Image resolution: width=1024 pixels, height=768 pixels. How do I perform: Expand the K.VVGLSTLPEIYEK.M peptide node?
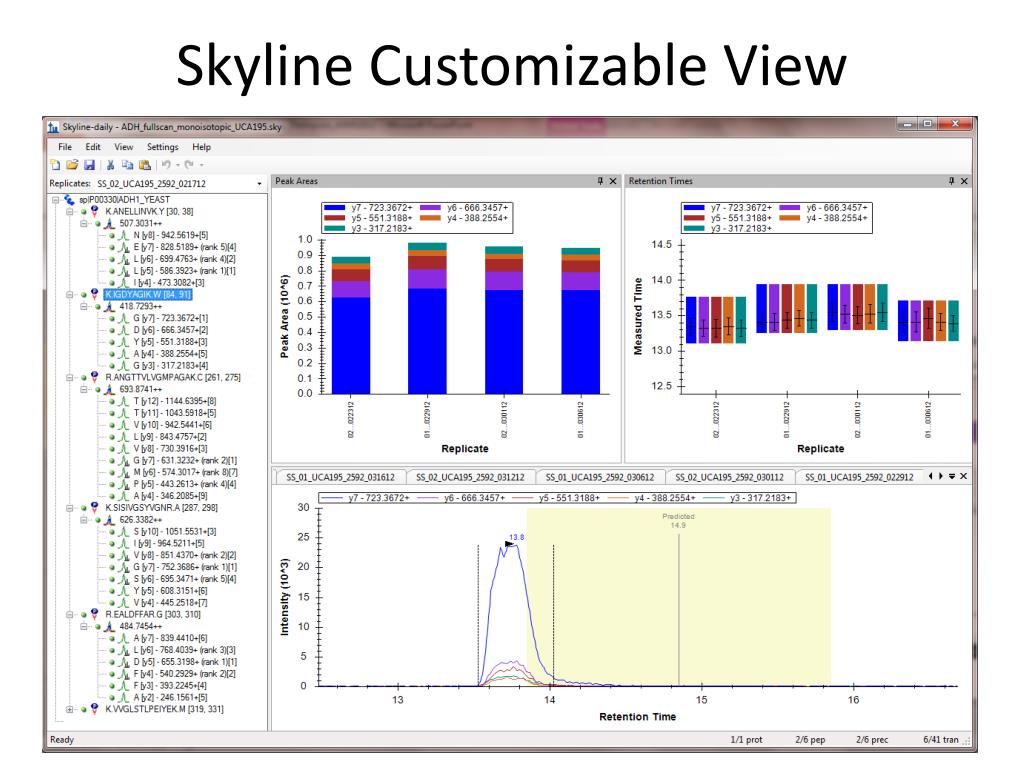click(x=69, y=709)
